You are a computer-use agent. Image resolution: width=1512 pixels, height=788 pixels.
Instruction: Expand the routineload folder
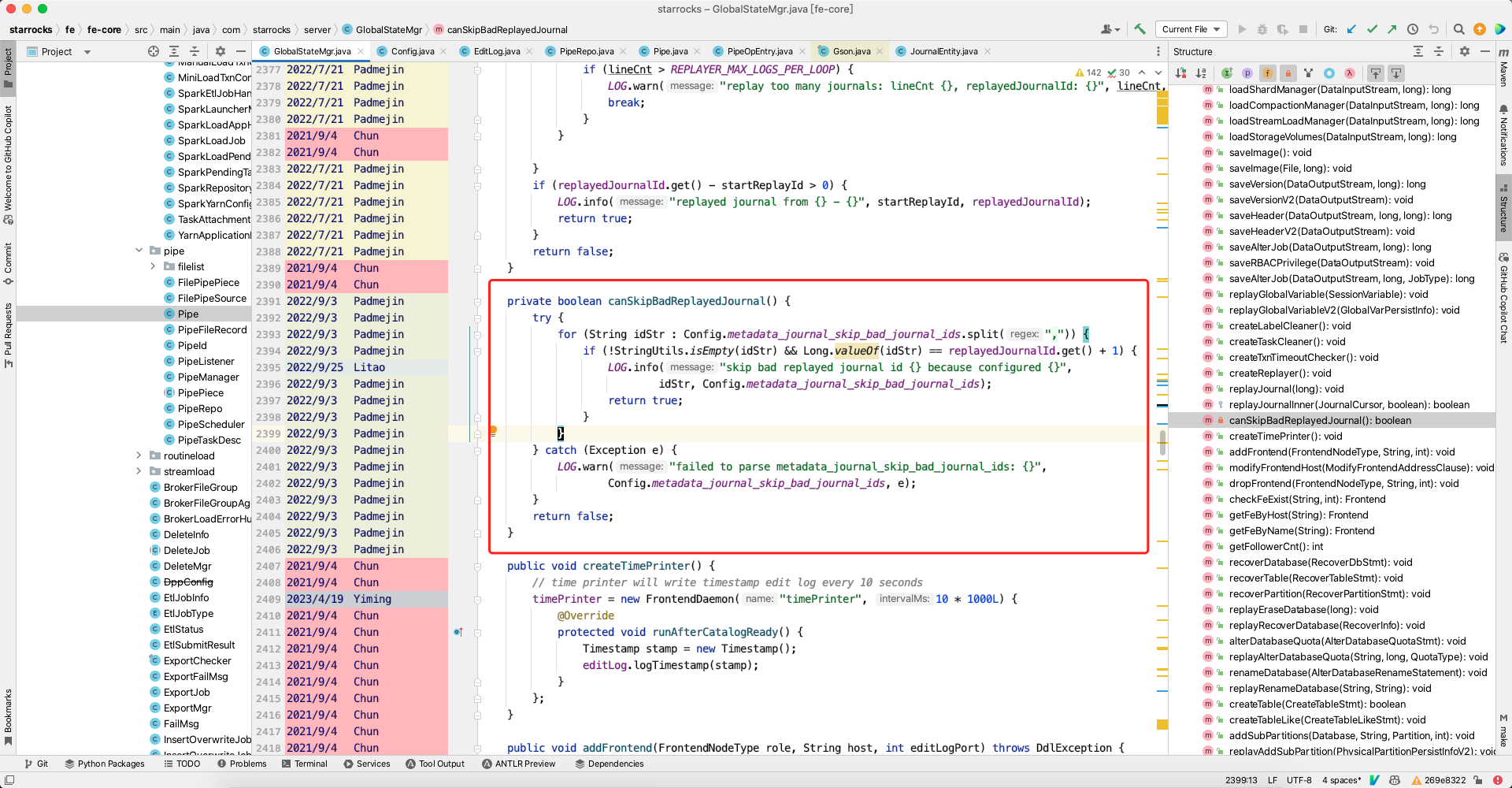point(139,455)
